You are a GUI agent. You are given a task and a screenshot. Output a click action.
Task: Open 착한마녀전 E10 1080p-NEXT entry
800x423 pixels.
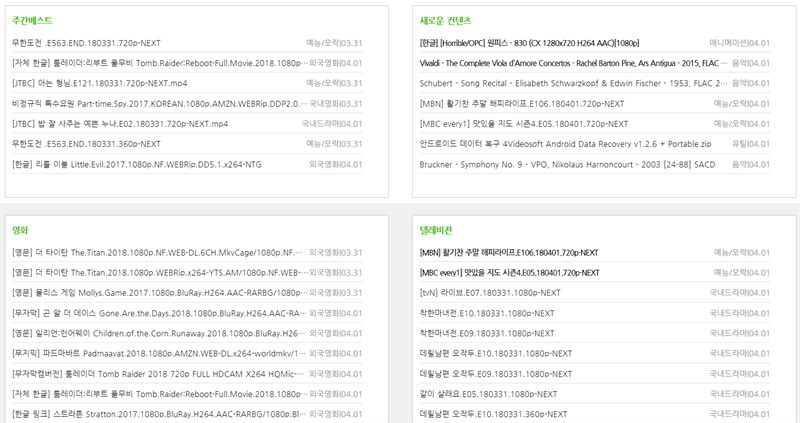click(x=487, y=313)
